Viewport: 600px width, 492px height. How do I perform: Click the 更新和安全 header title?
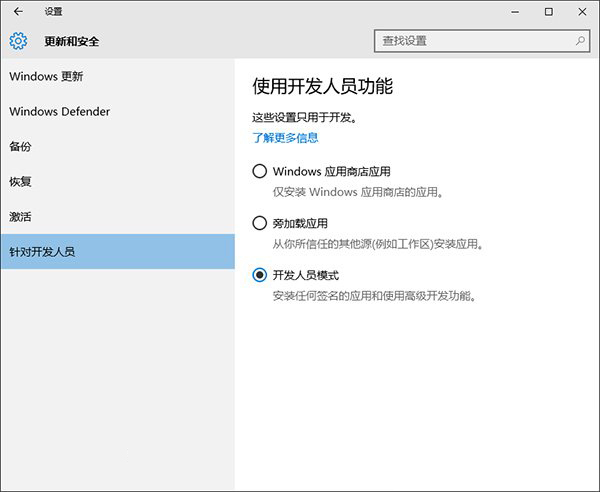point(72,41)
